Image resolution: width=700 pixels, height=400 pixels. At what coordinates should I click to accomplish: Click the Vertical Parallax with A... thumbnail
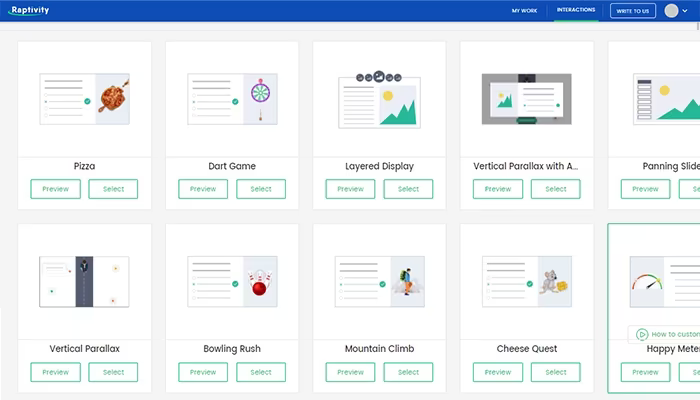click(527, 99)
